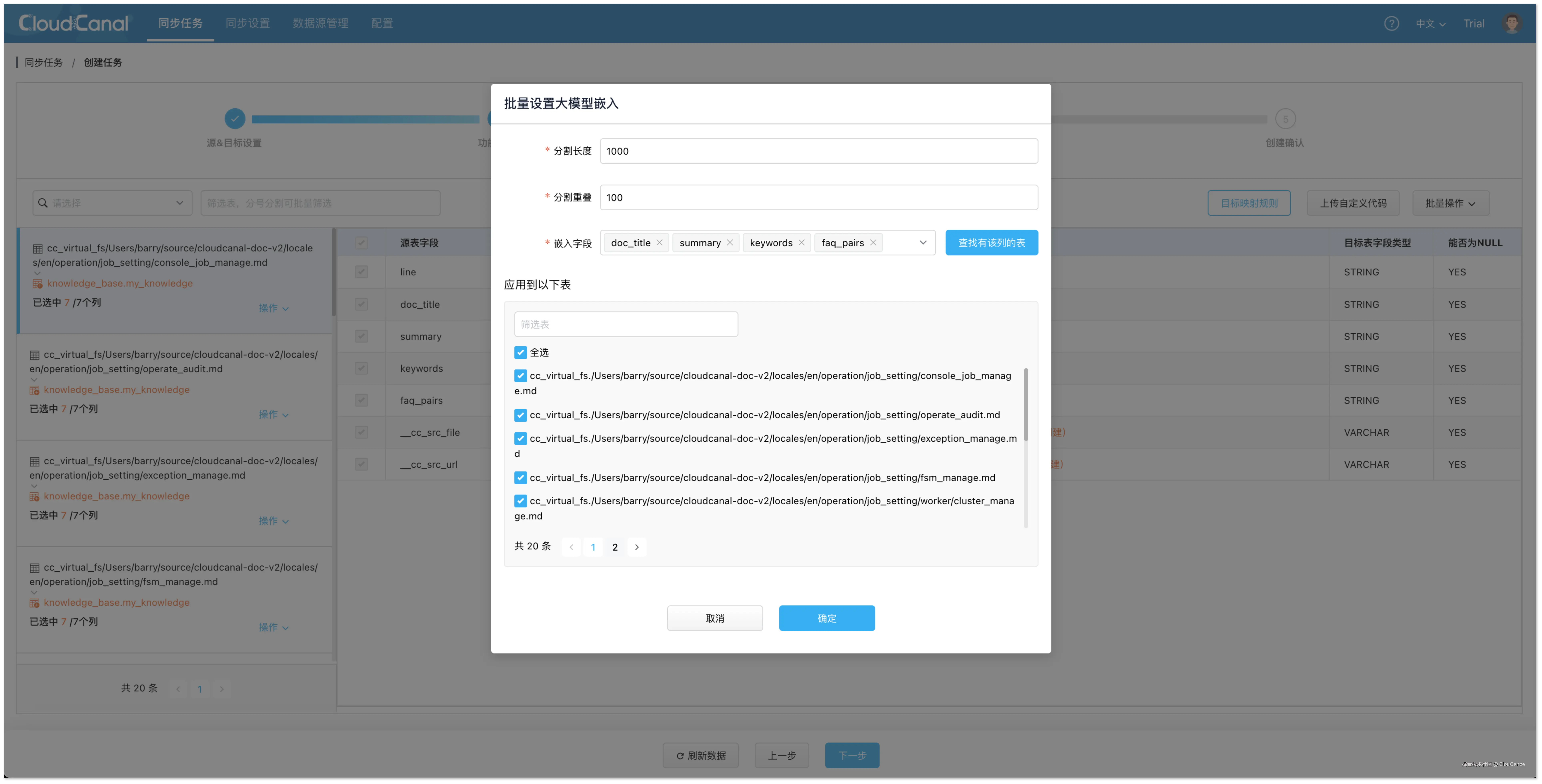Uncheck the 全选 select-all checkbox
1542x784 pixels.
point(520,353)
